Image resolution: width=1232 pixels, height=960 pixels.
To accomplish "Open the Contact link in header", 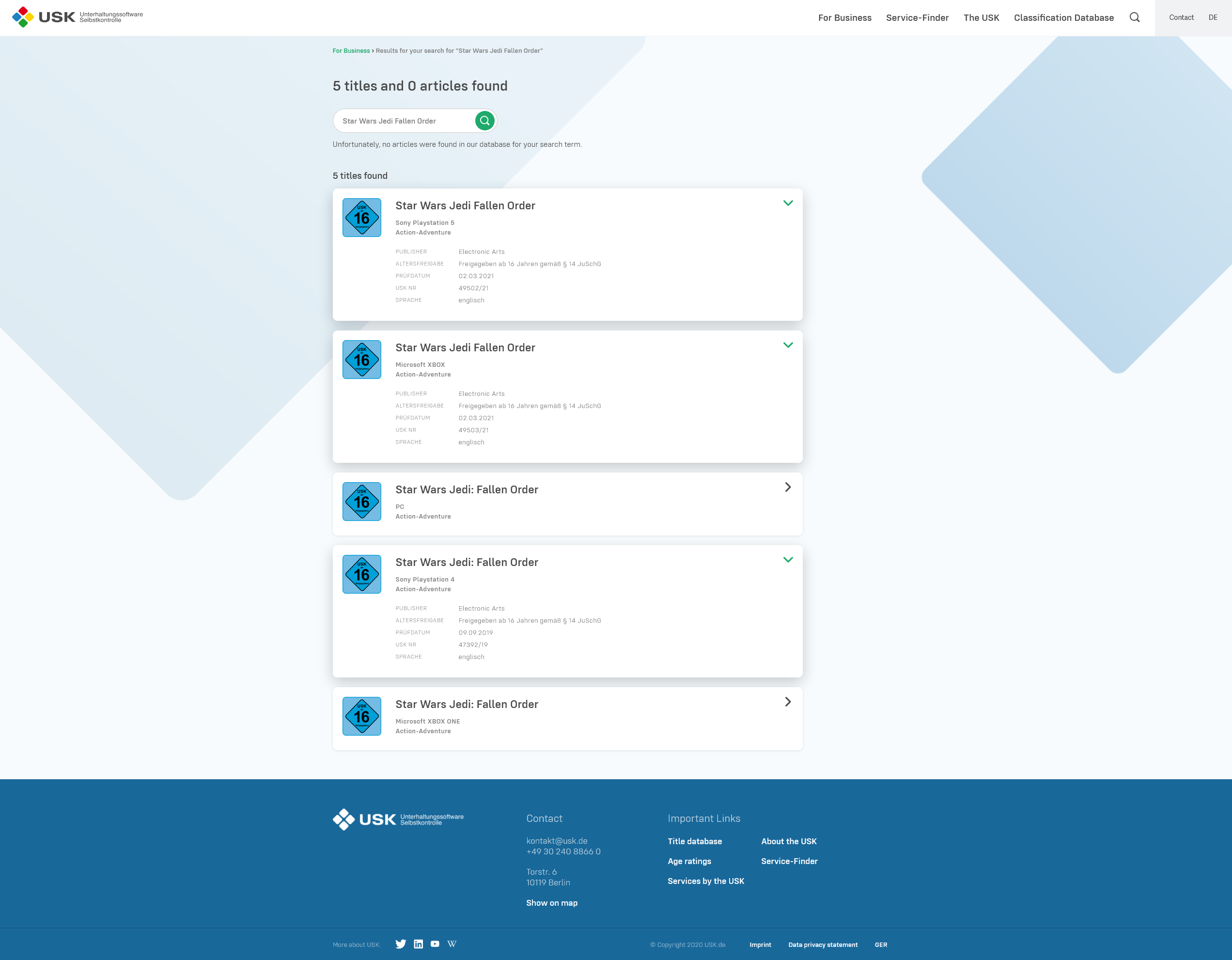I will pos(1181,17).
